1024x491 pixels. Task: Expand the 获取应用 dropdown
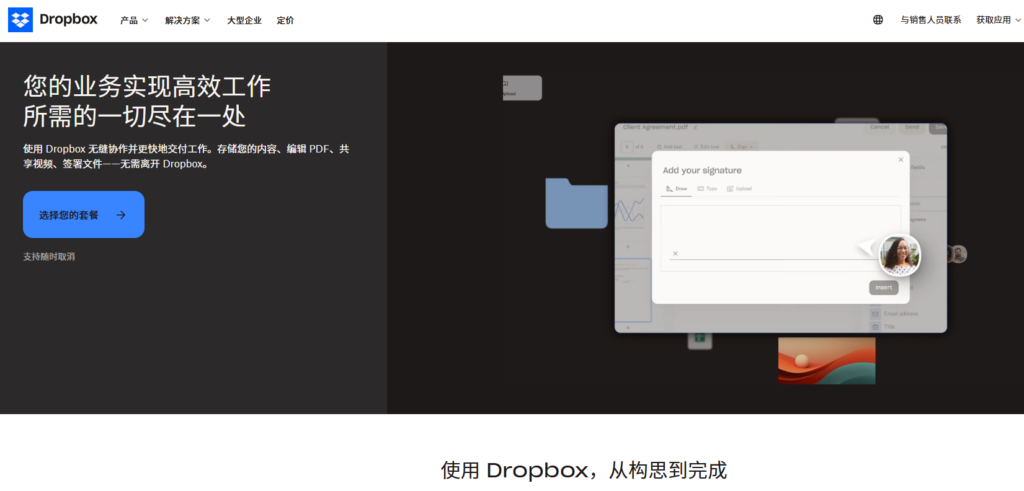click(999, 20)
